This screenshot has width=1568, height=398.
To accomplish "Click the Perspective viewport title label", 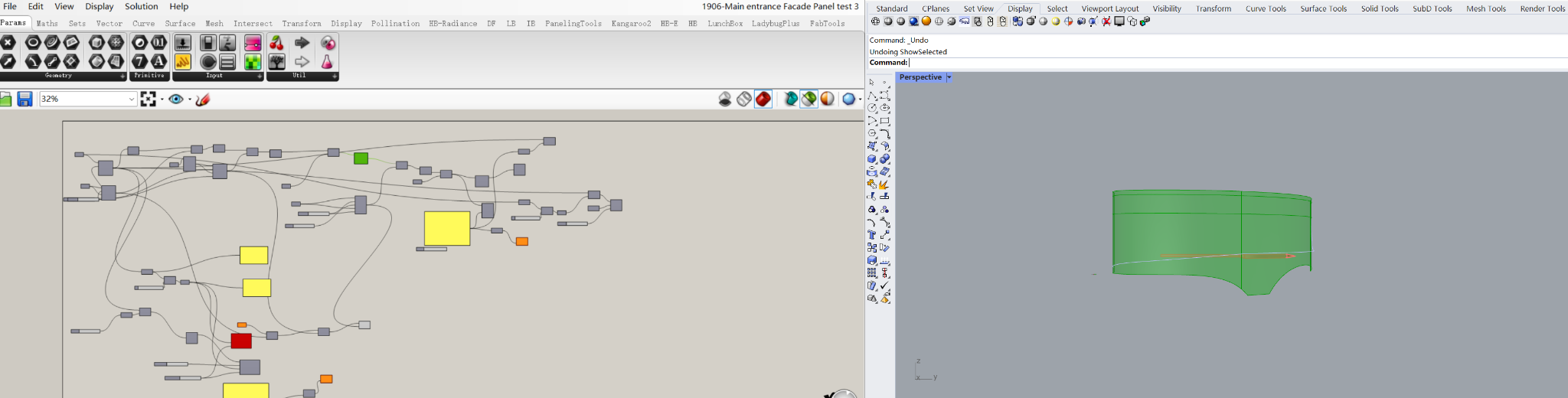I will pyautogui.click(x=920, y=77).
